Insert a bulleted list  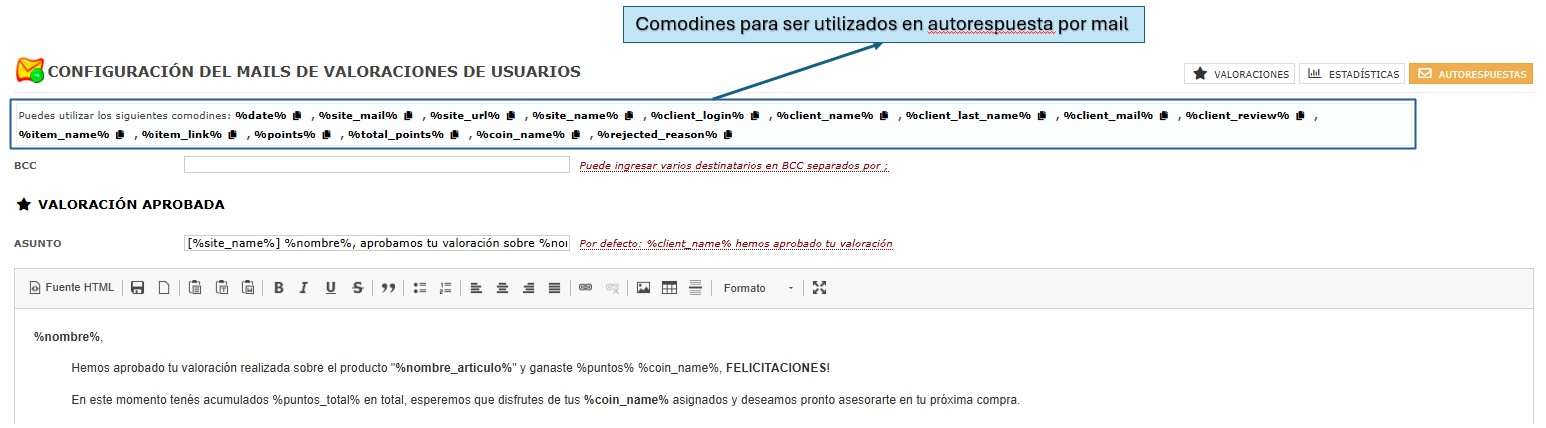[x=420, y=288]
